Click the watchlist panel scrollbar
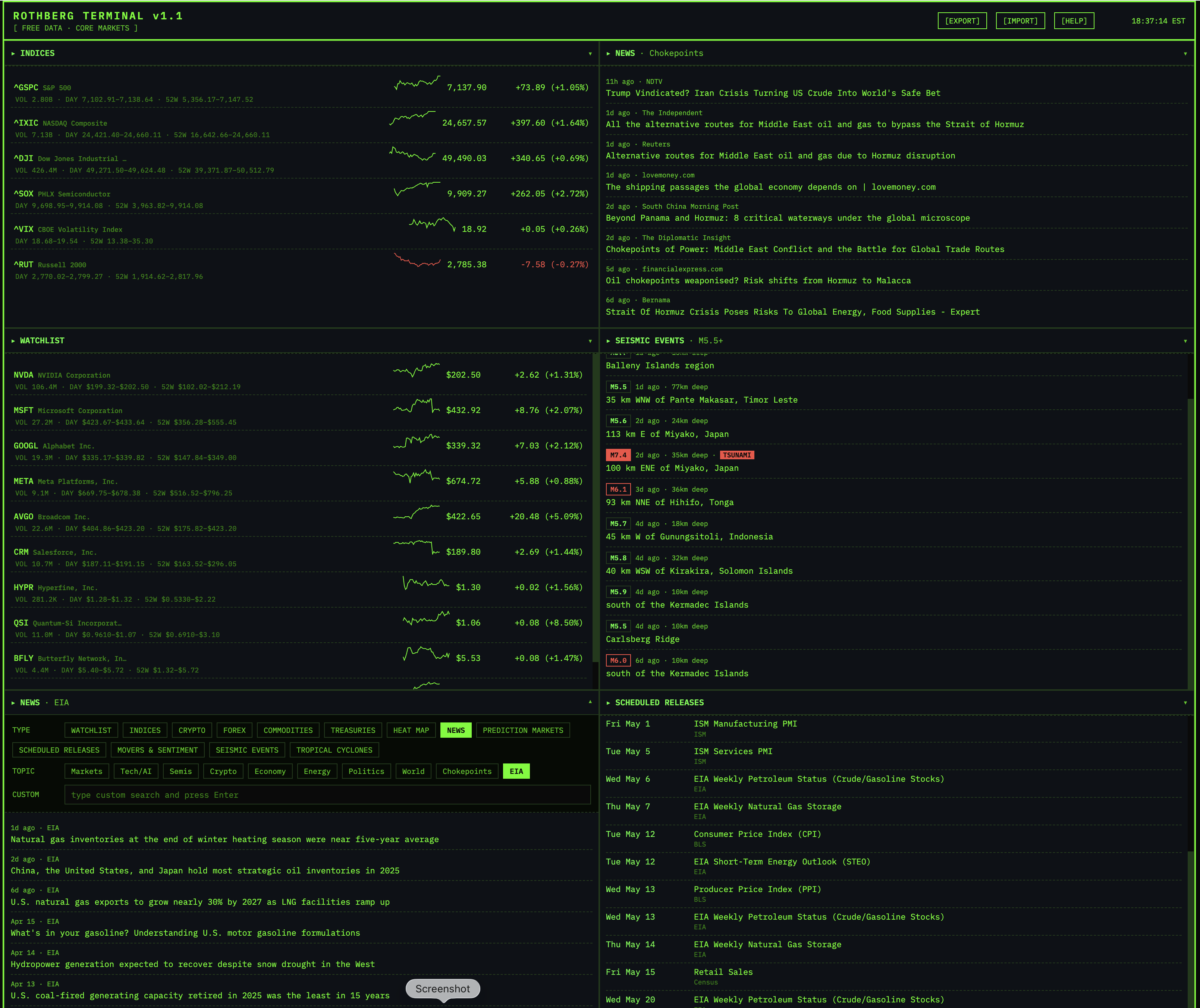Viewport: 1200px width, 1008px height. pyautogui.click(x=595, y=508)
